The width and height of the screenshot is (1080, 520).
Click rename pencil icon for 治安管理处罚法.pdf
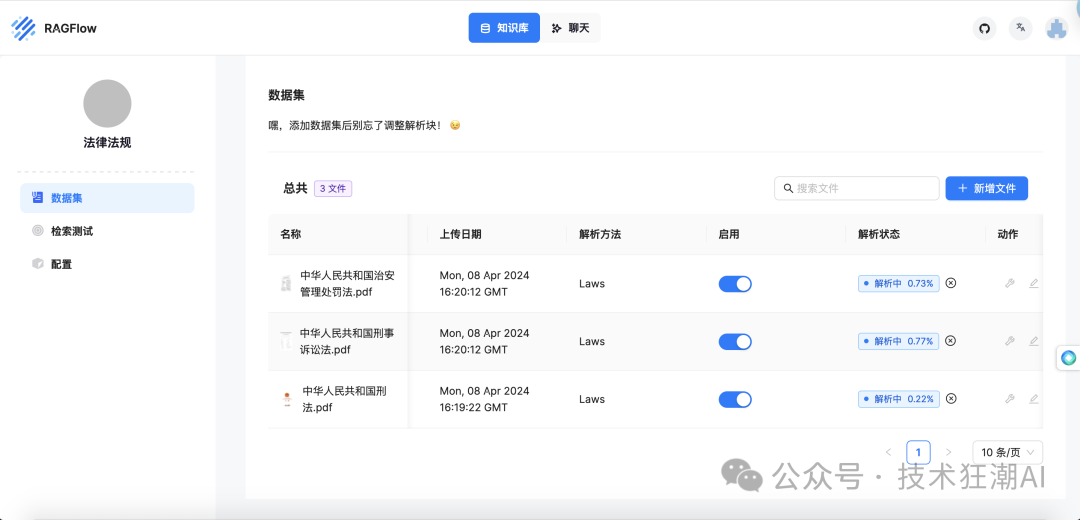tap(1034, 283)
